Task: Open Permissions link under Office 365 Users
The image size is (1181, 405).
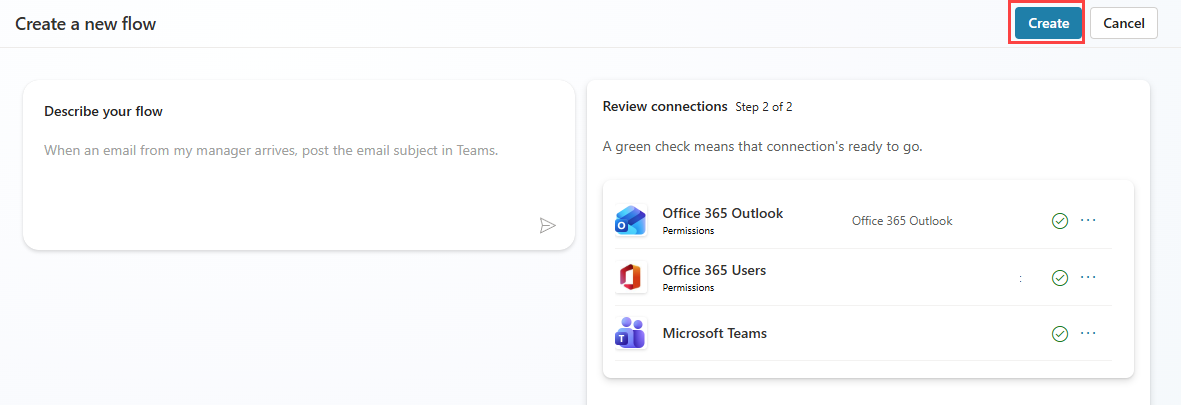Action: tap(688, 288)
